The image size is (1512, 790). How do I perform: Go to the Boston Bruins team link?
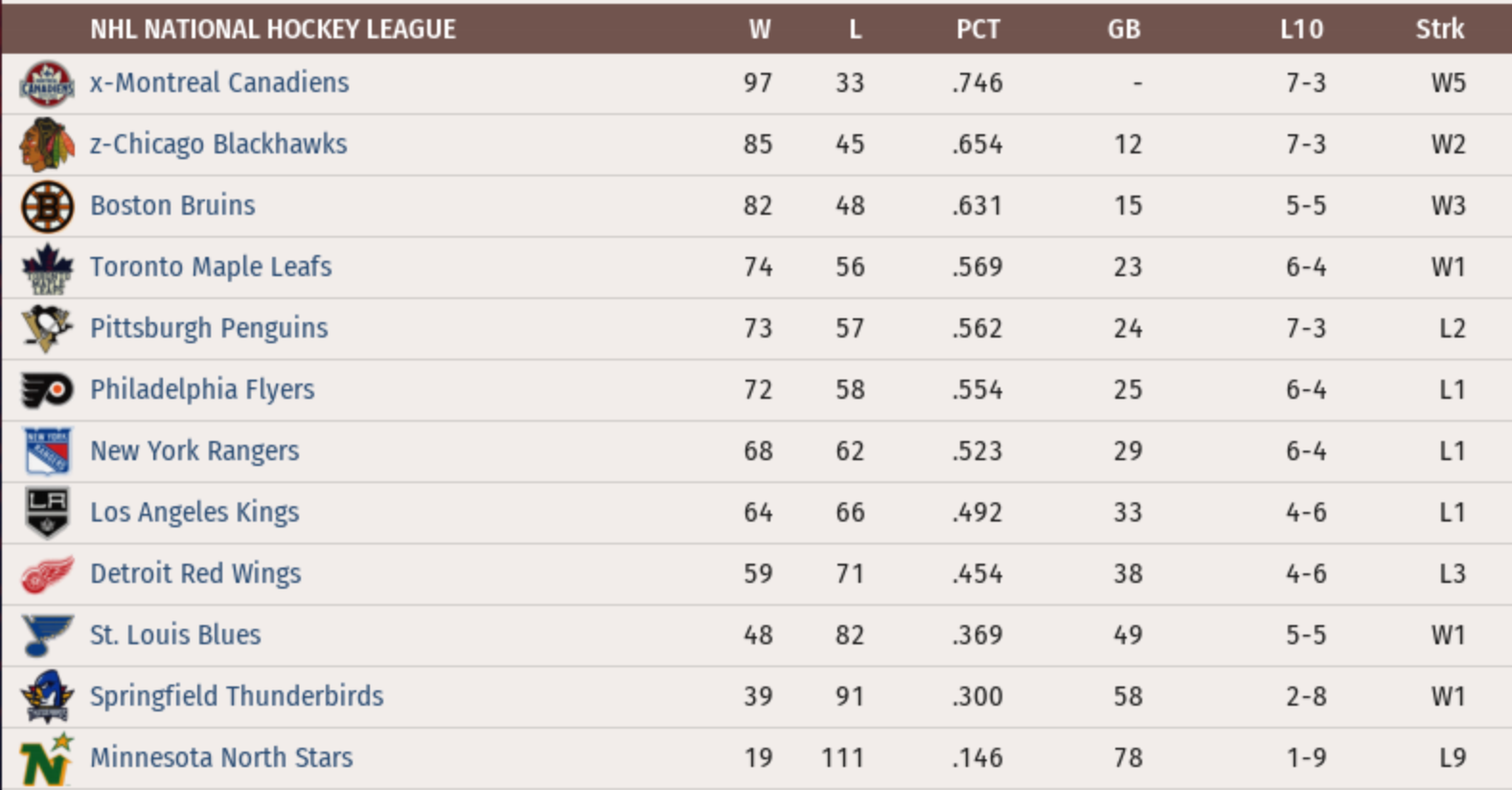[172, 206]
